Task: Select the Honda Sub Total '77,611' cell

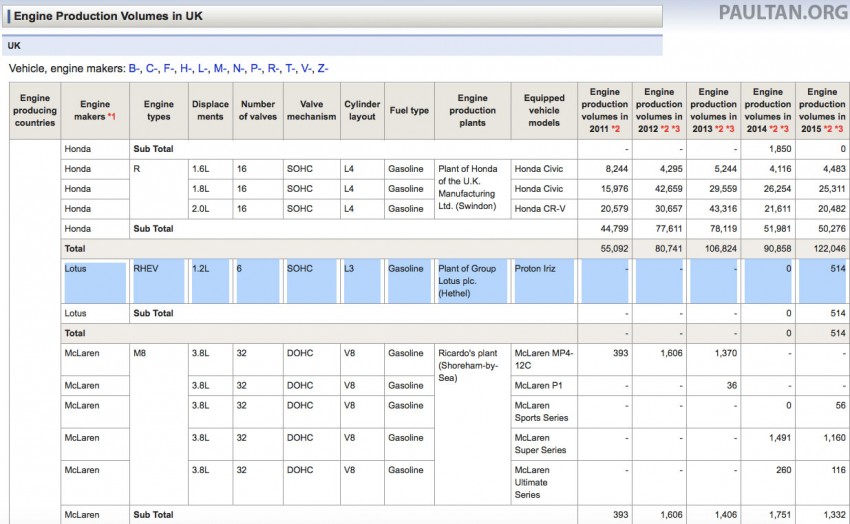Action: click(x=659, y=229)
